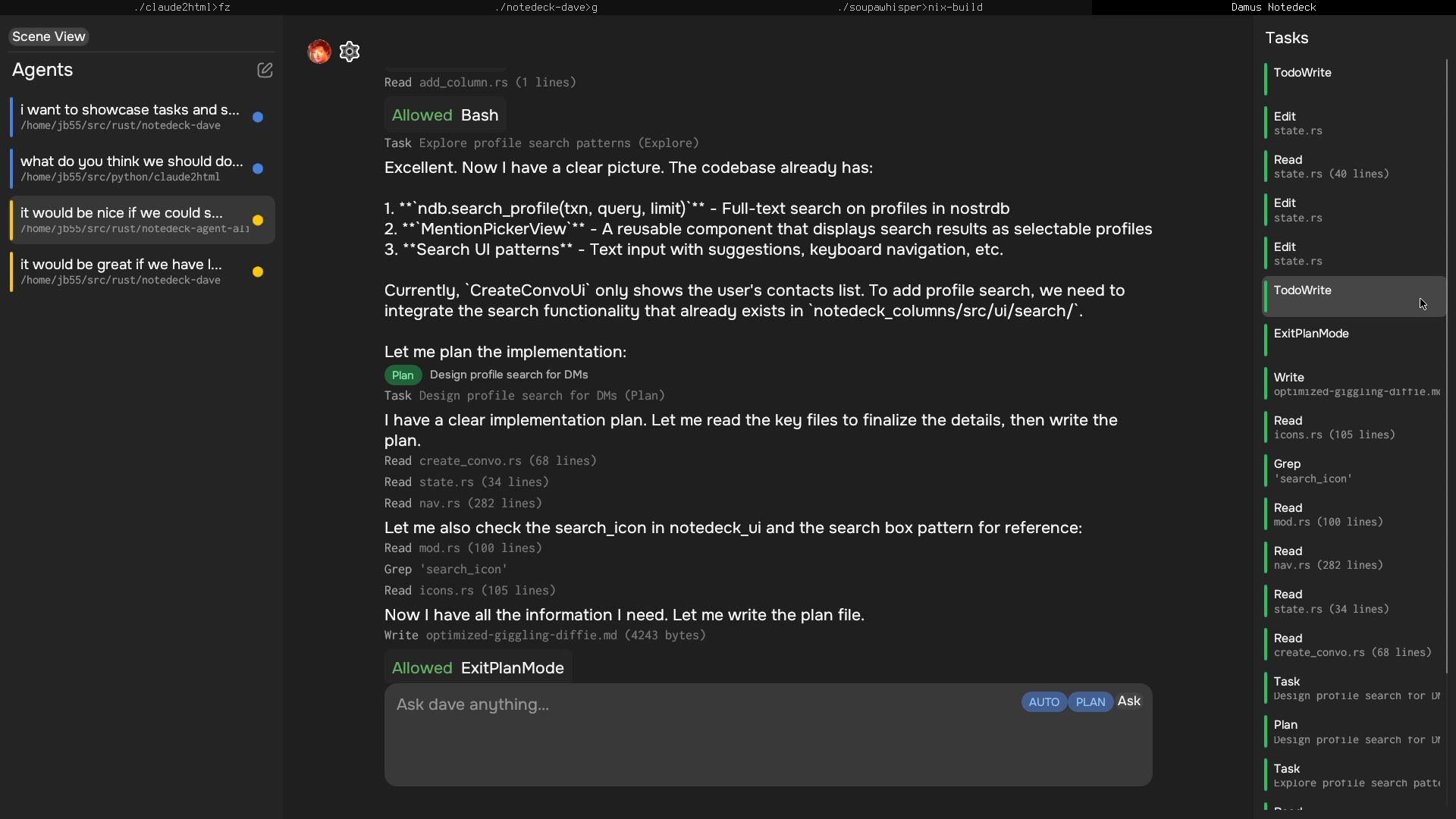Switch to the notedeck-dave terminal tab
The height and width of the screenshot is (819, 1456).
coord(546,7)
